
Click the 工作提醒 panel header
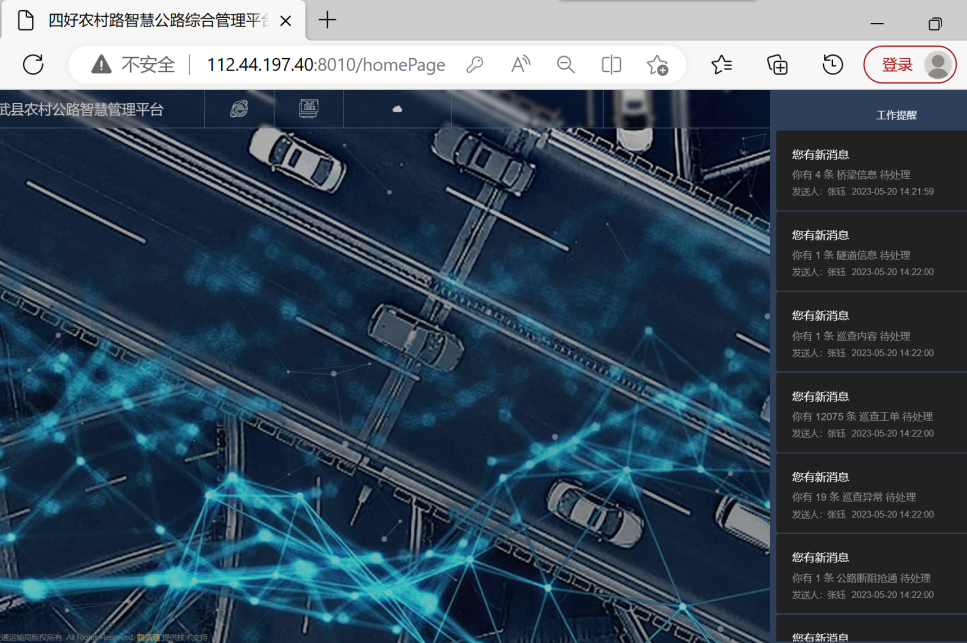pos(896,115)
